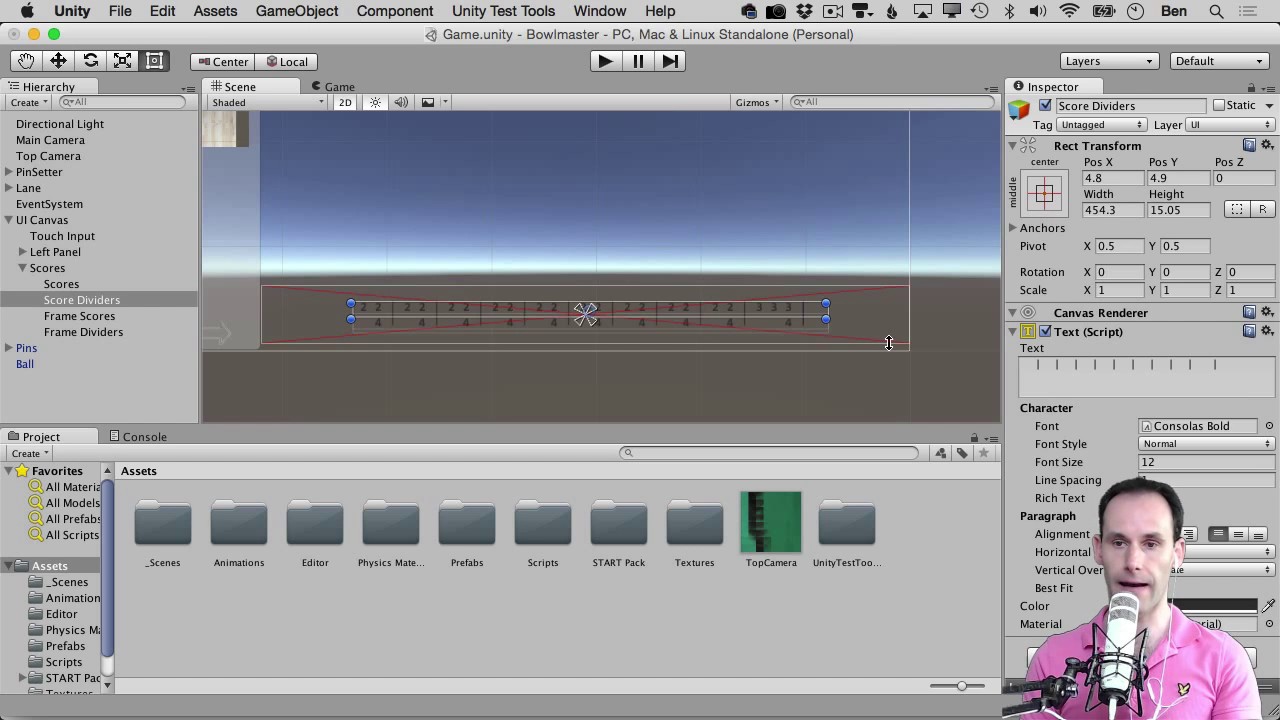Select the Move tool
This screenshot has height=720, width=1280.
pyautogui.click(x=58, y=61)
